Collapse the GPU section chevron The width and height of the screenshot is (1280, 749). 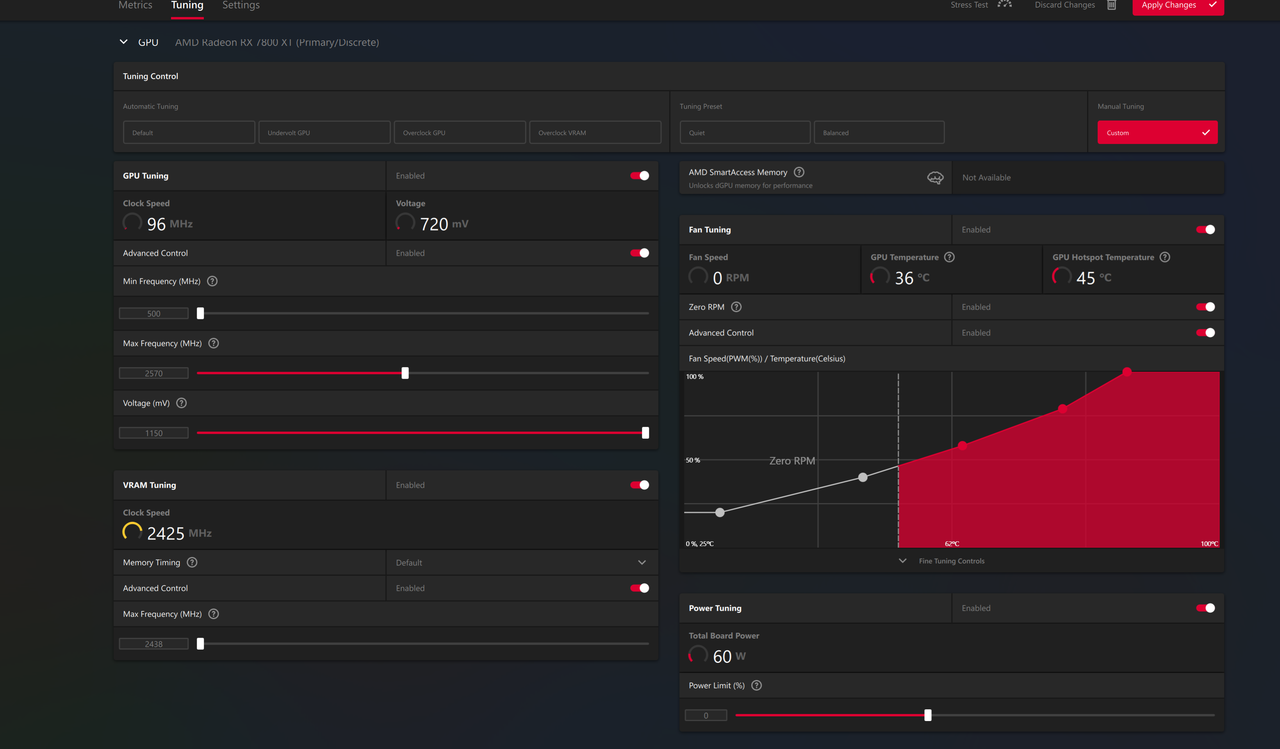click(x=124, y=42)
